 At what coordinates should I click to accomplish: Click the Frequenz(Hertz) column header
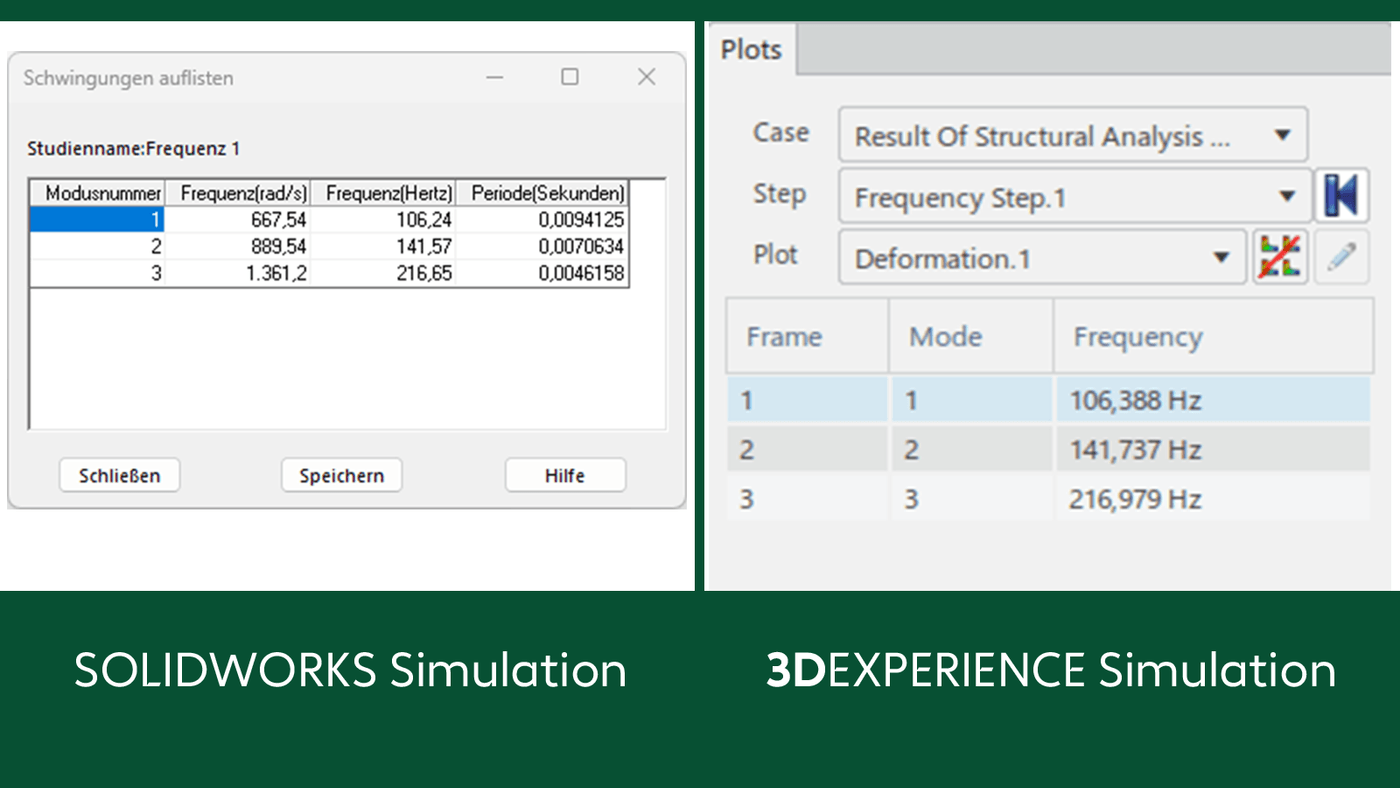point(387,193)
